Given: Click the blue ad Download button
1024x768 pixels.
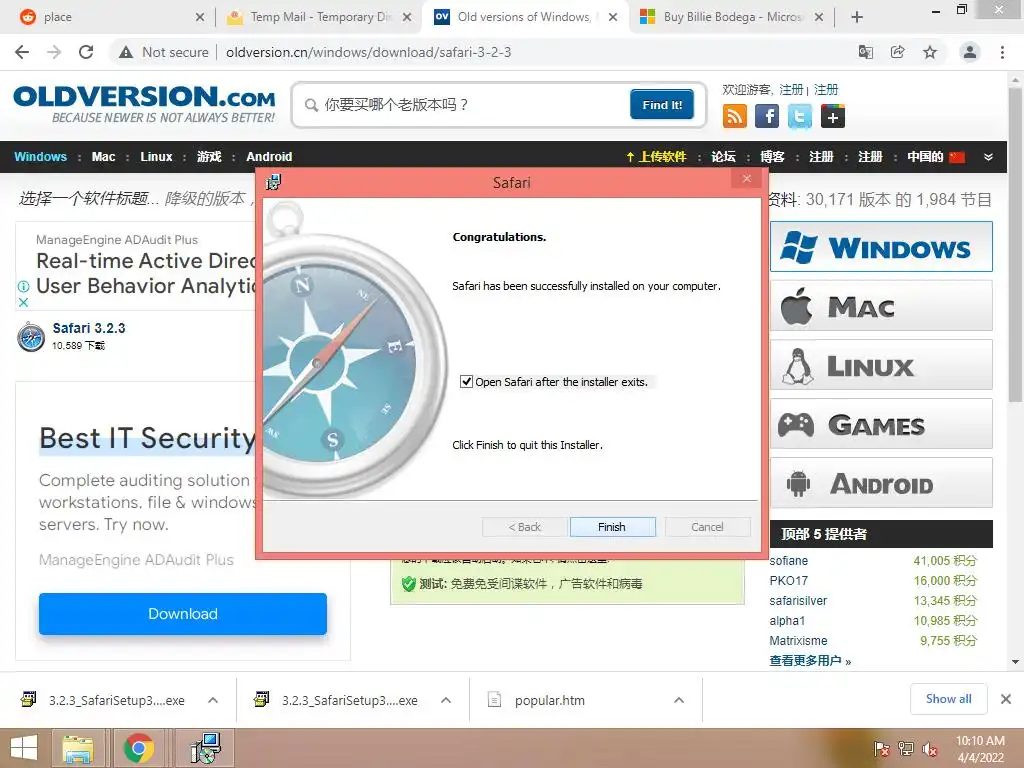Looking at the screenshot, I should (183, 614).
